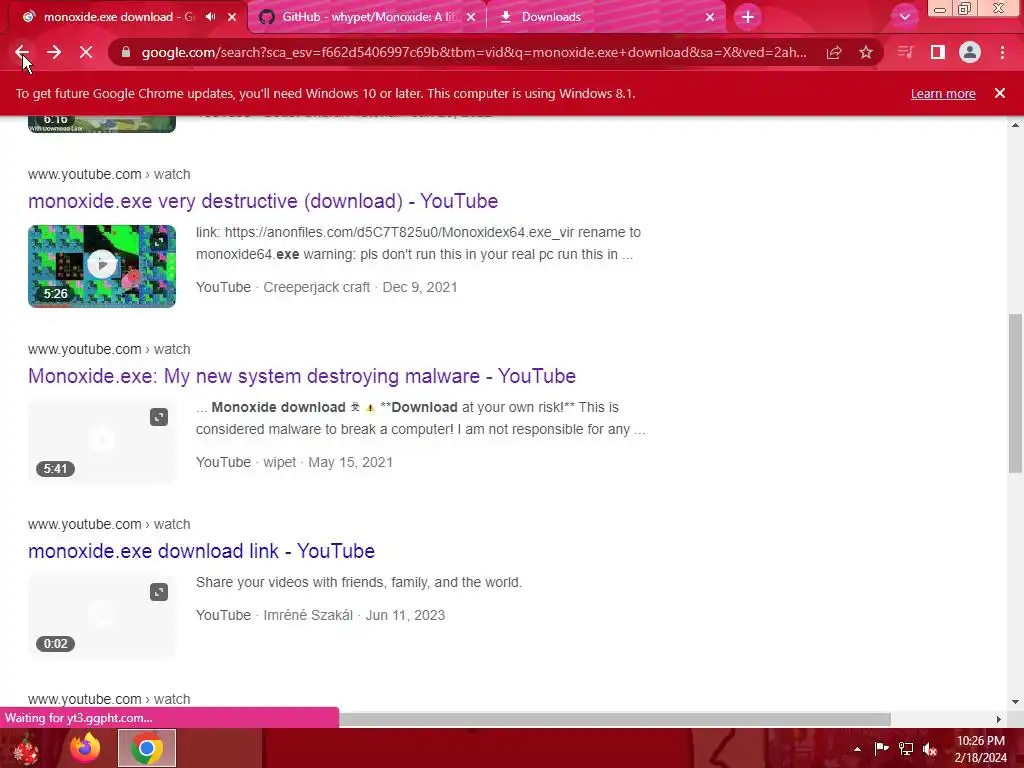Screen dimensions: 1024x768
Task: Bookmark this page with the star icon
Action: pos(866,52)
